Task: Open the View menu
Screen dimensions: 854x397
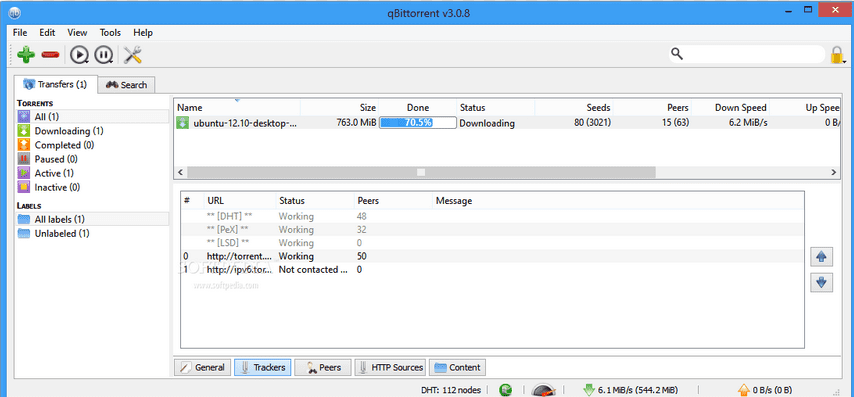Action: click(77, 33)
